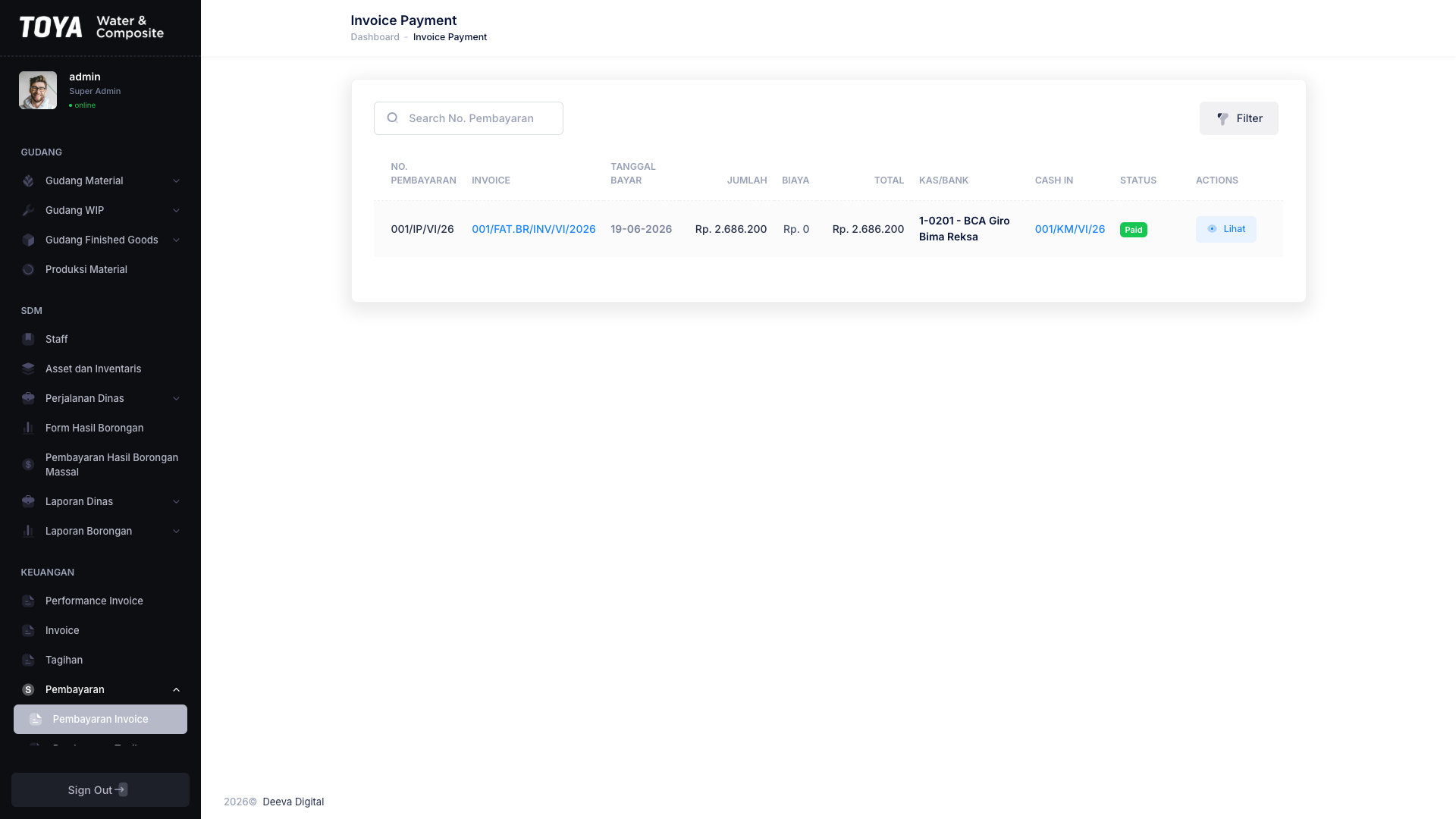Open Produksi Material menu item
Viewport: 1456px width, 819px height.
tap(100, 269)
